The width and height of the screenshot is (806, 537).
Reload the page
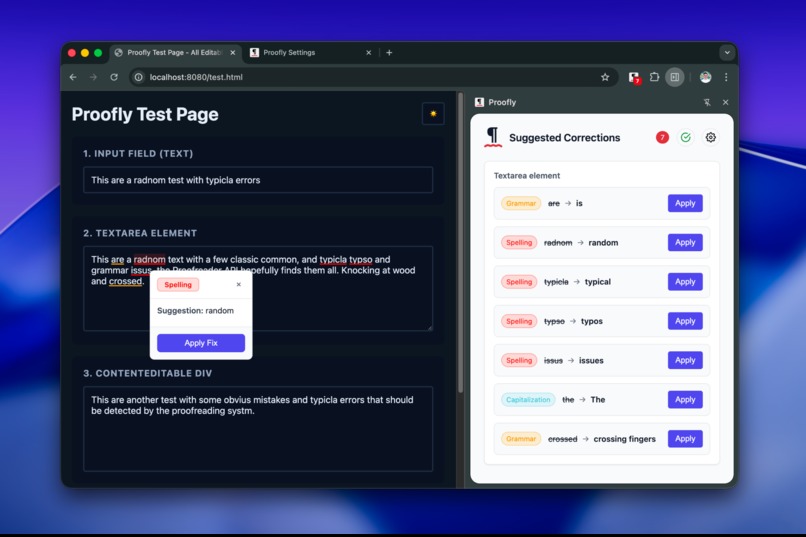114,77
